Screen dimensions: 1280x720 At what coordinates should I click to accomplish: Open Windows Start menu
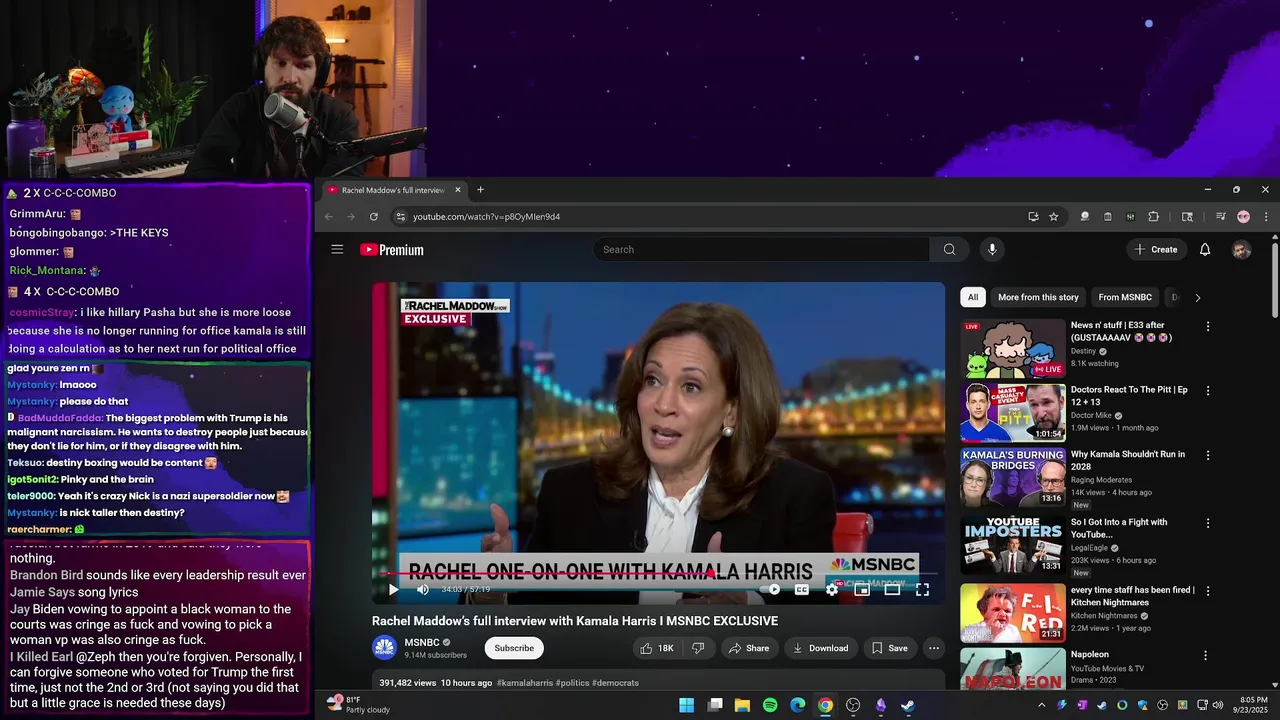click(x=687, y=705)
